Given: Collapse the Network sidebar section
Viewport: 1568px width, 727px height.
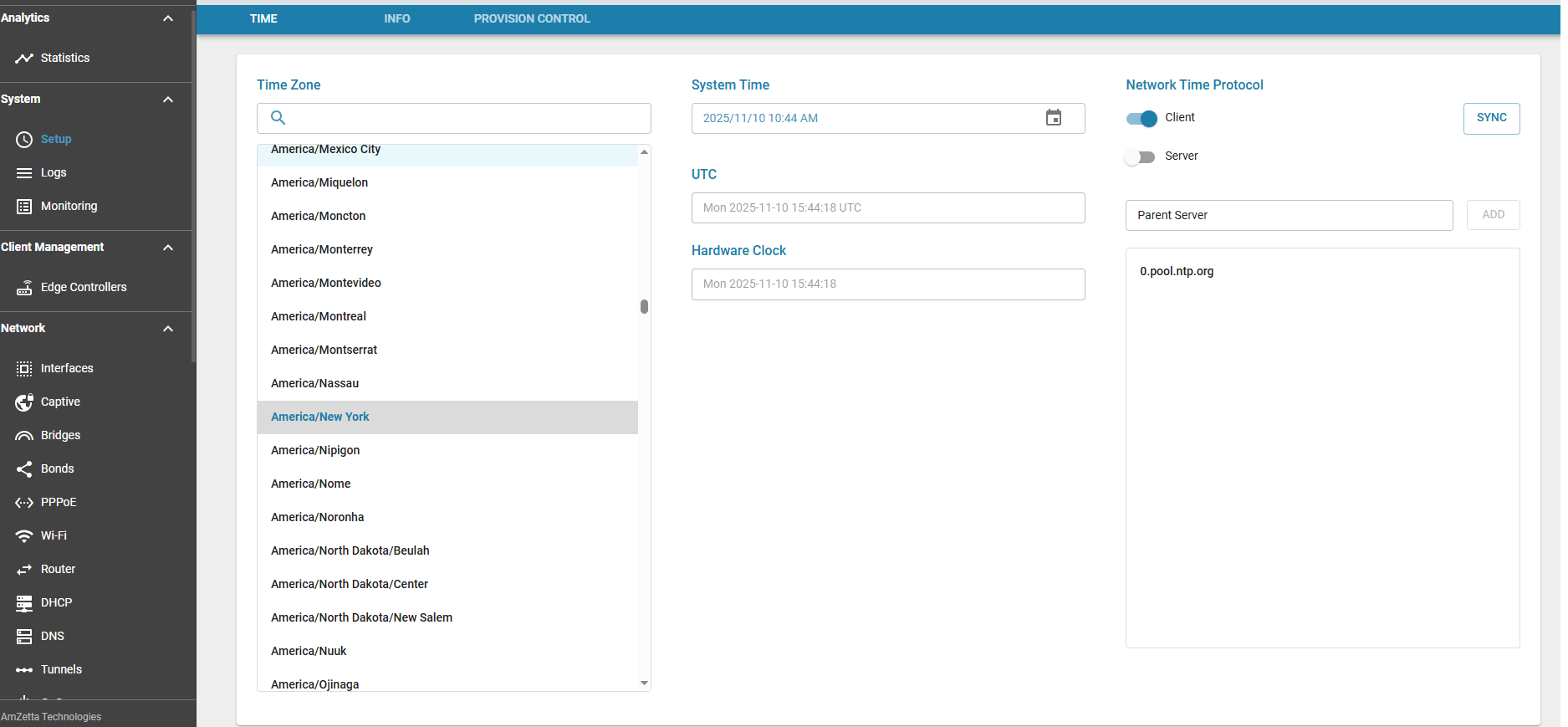Looking at the screenshot, I should [x=168, y=329].
